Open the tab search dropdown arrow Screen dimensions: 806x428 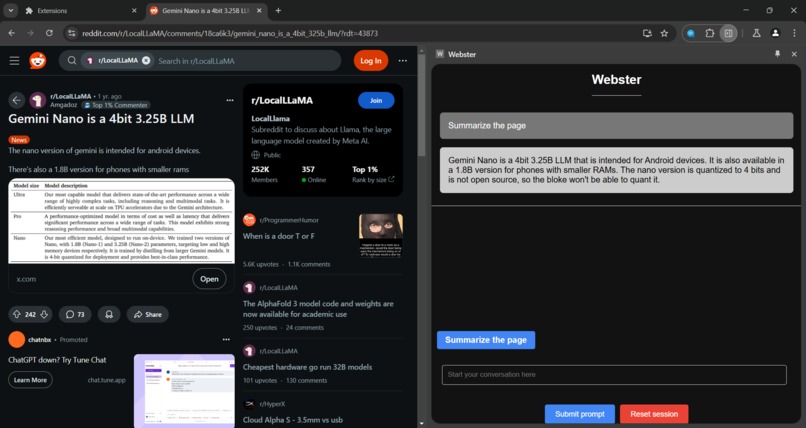(x=10, y=10)
